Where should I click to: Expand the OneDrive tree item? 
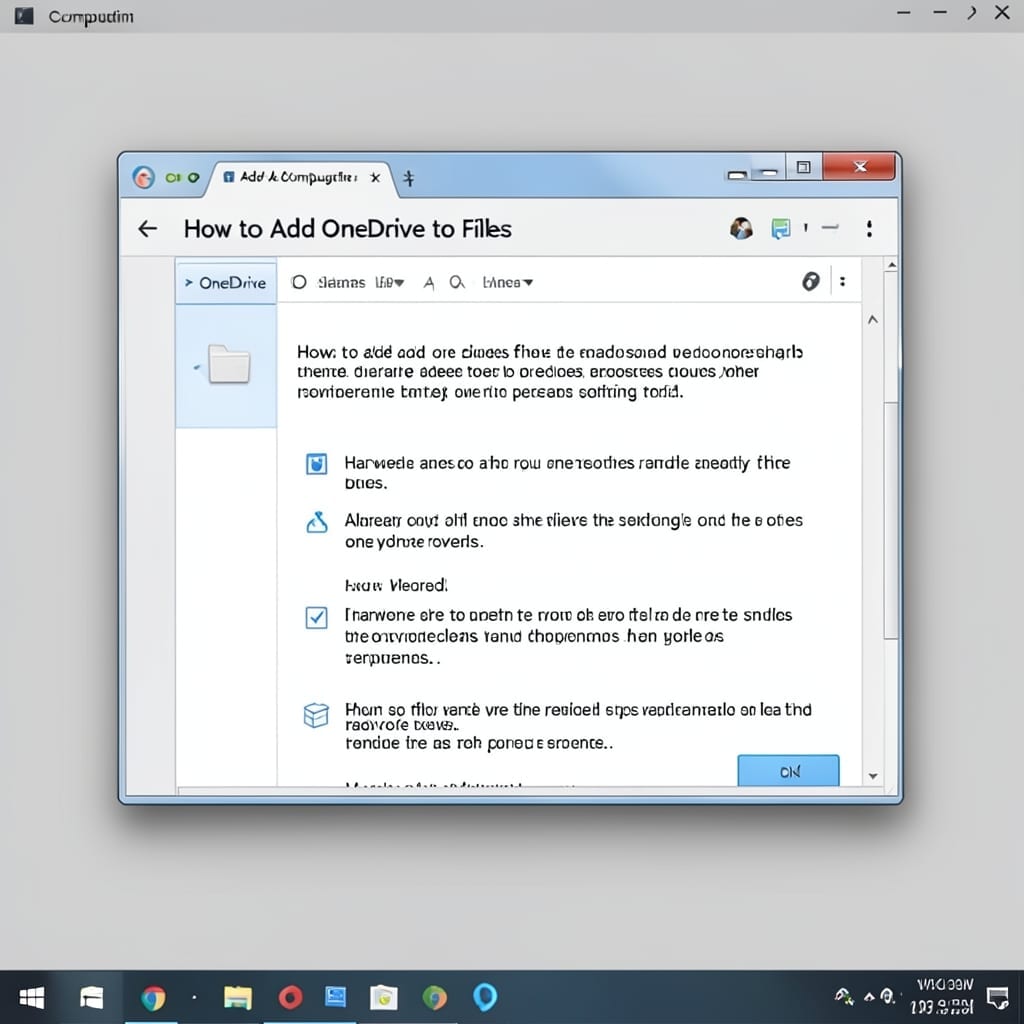[x=189, y=282]
